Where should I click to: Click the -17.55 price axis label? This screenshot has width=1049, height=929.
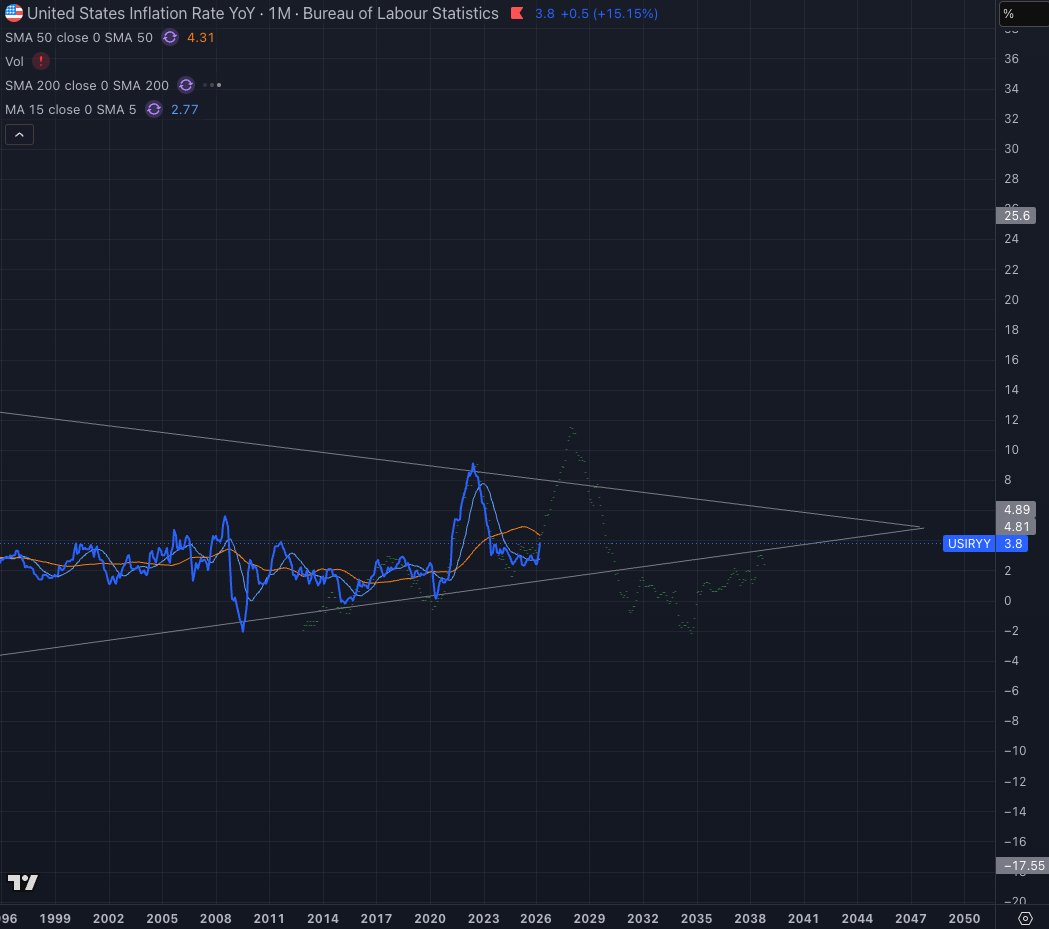click(1023, 865)
